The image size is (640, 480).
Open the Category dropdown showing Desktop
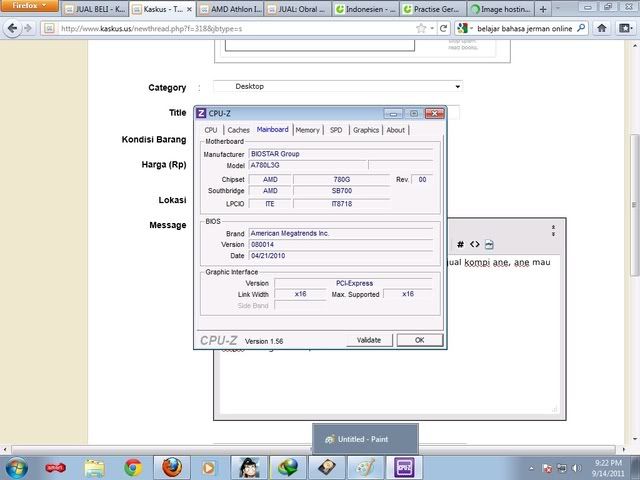pyautogui.click(x=338, y=87)
